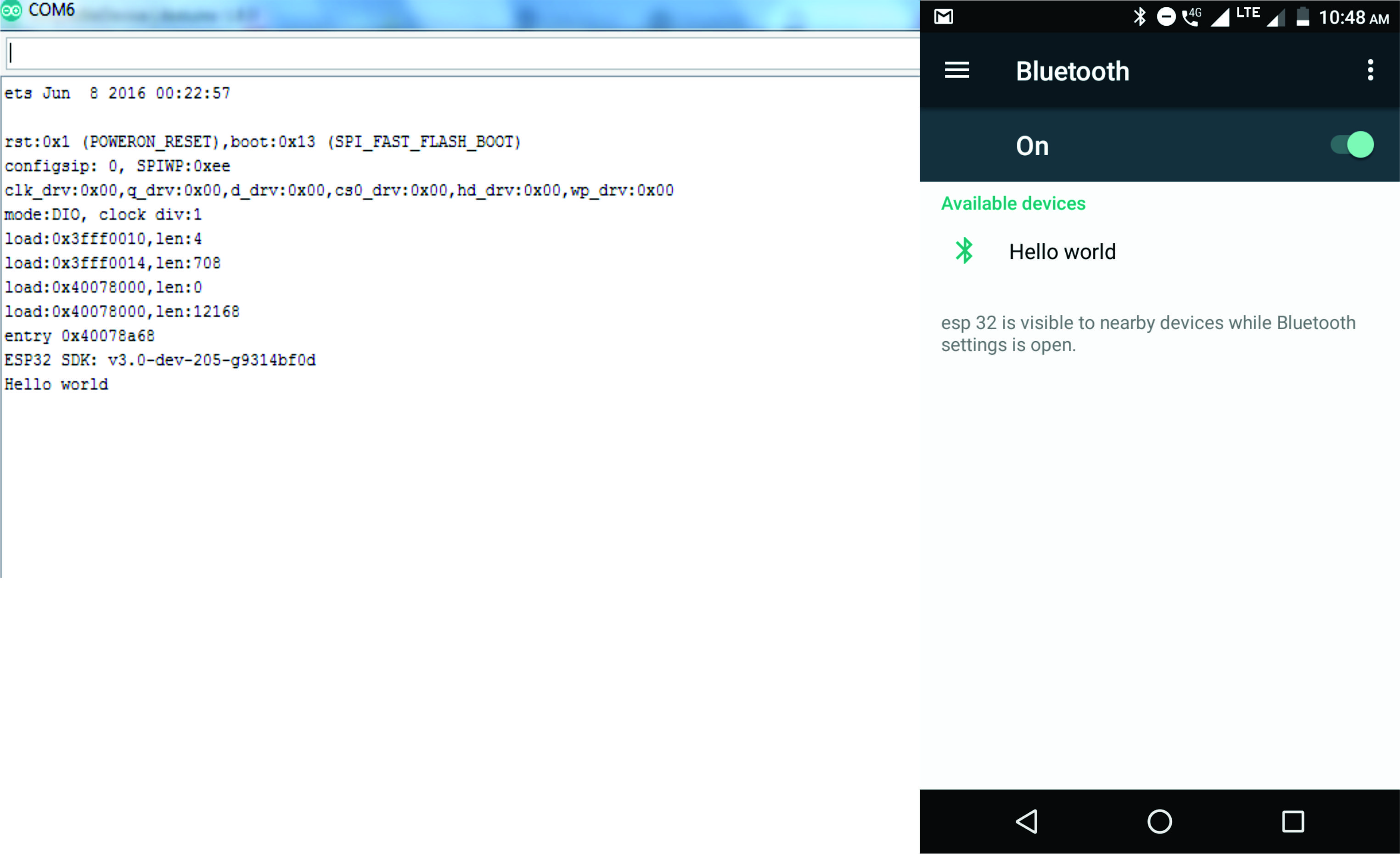This screenshot has height=854, width=1400.
Task: Turn off the Bluetooth switch
Action: (x=1353, y=145)
